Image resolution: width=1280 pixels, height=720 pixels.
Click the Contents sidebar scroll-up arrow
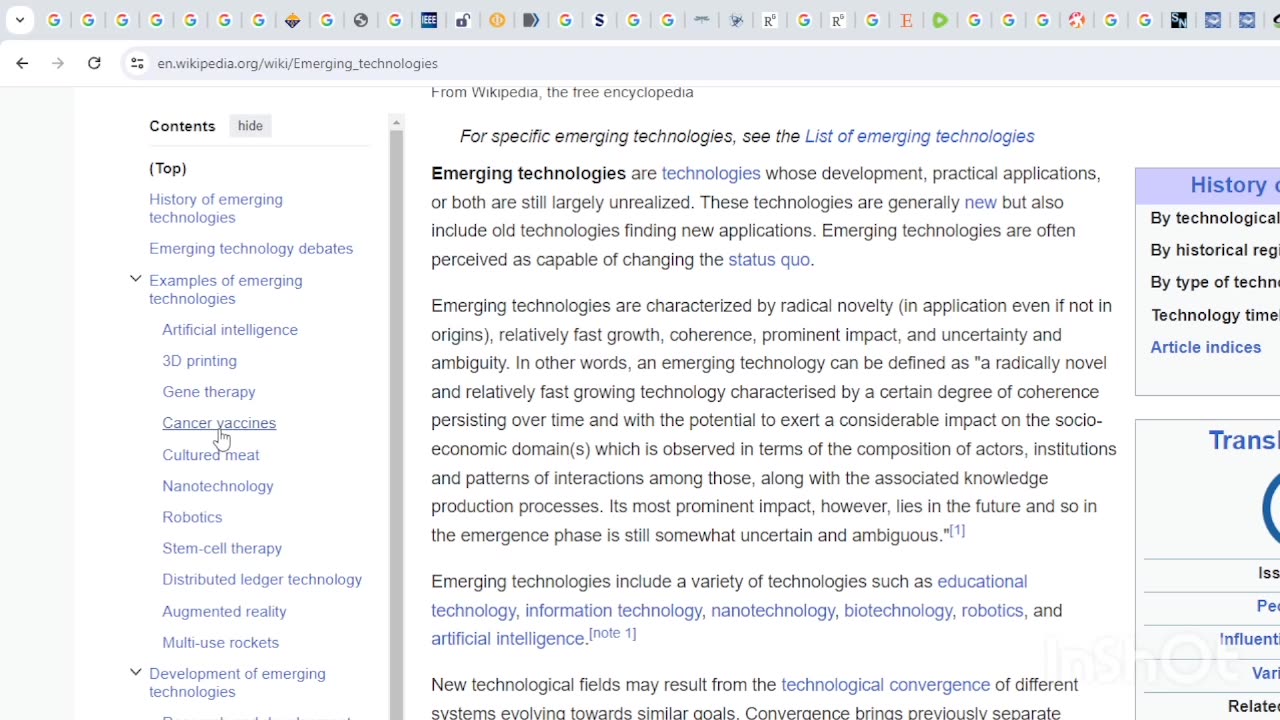396,123
